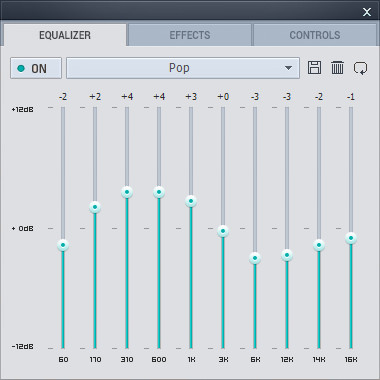This screenshot has width=380, height=380.
Task: Click the 12K frequency label
Action: (287, 360)
